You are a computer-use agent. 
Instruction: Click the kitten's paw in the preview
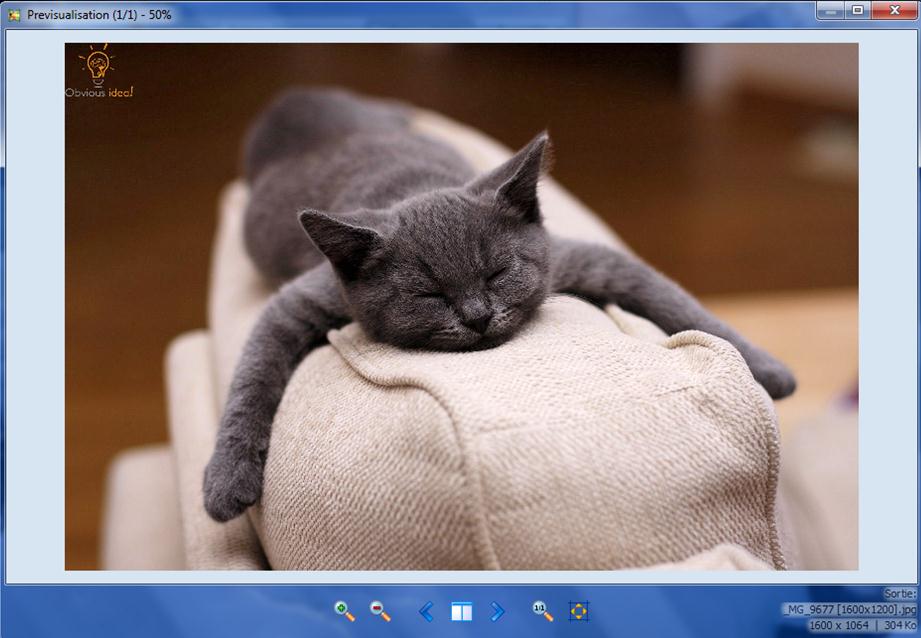pyautogui.click(x=232, y=489)
